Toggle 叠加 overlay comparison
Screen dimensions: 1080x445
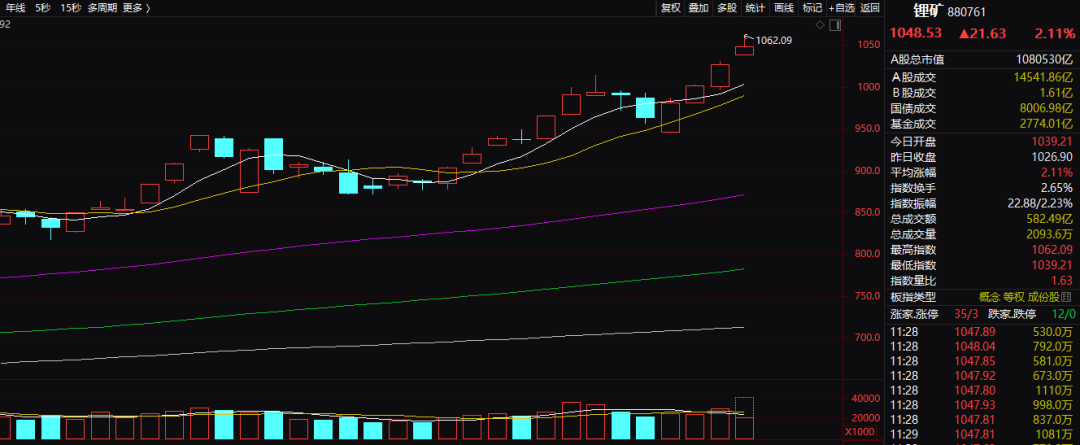[x=698, y=8]
